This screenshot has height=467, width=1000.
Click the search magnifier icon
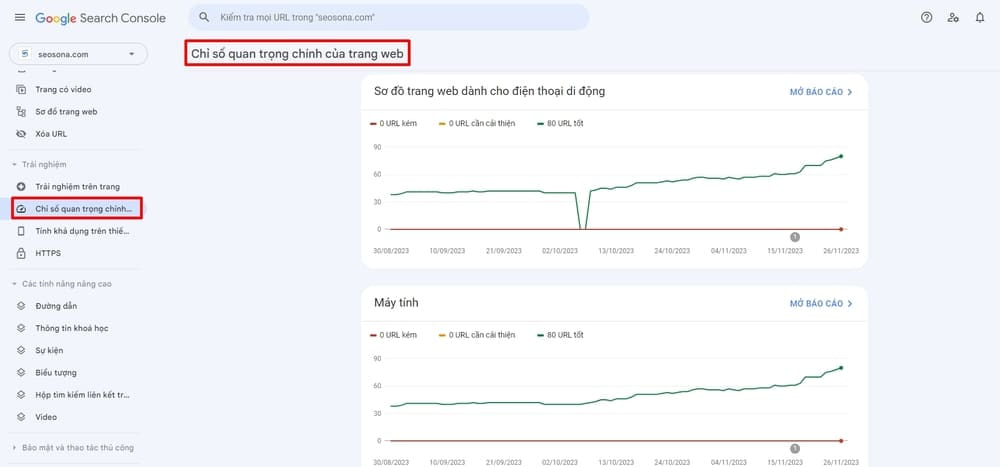pos(204,17)
